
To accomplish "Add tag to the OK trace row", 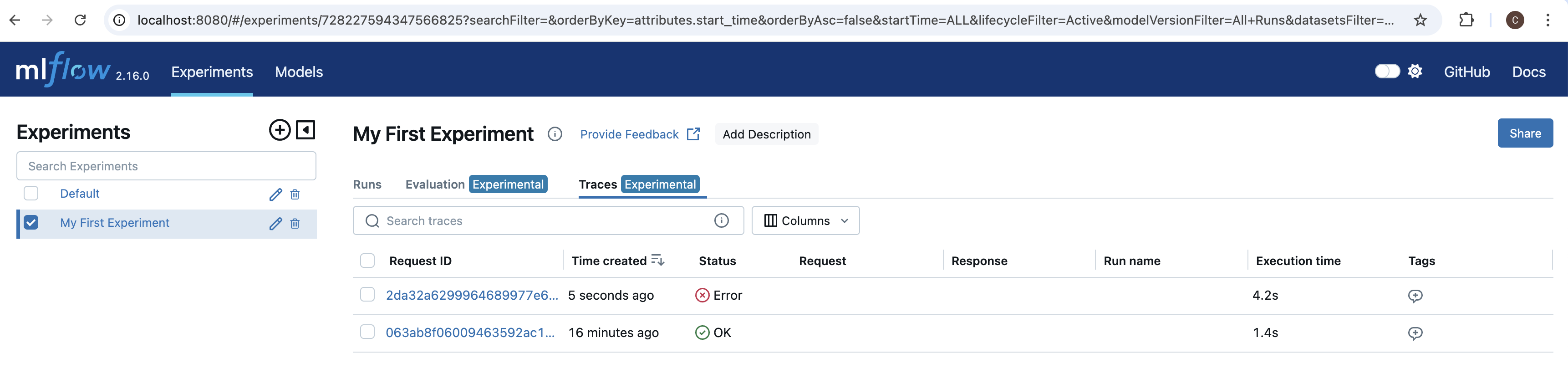I will click(1415, 333).
